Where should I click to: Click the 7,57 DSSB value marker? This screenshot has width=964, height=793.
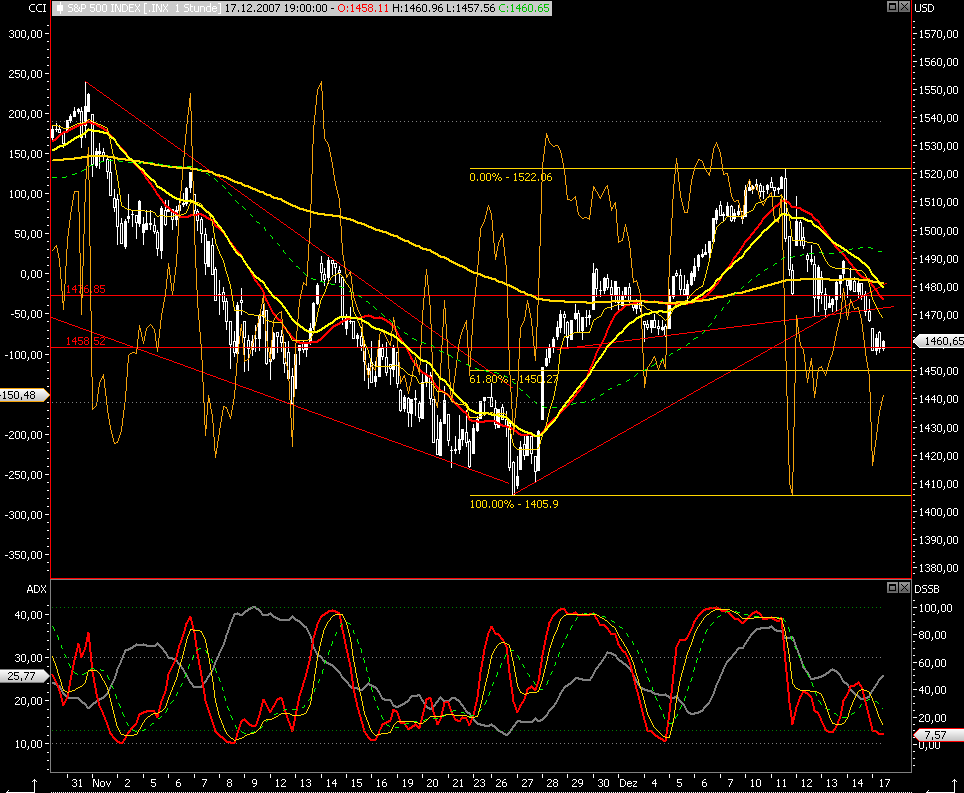[939, 735]
